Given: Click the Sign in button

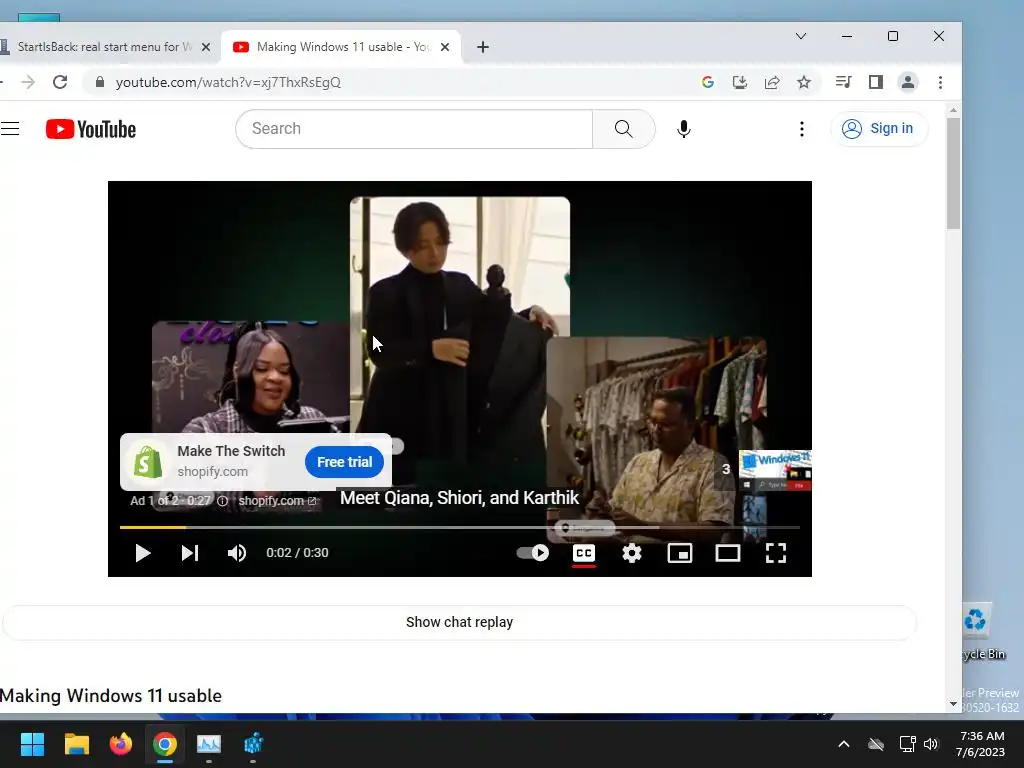Looking at the screenshot, I should click(879, 129).
